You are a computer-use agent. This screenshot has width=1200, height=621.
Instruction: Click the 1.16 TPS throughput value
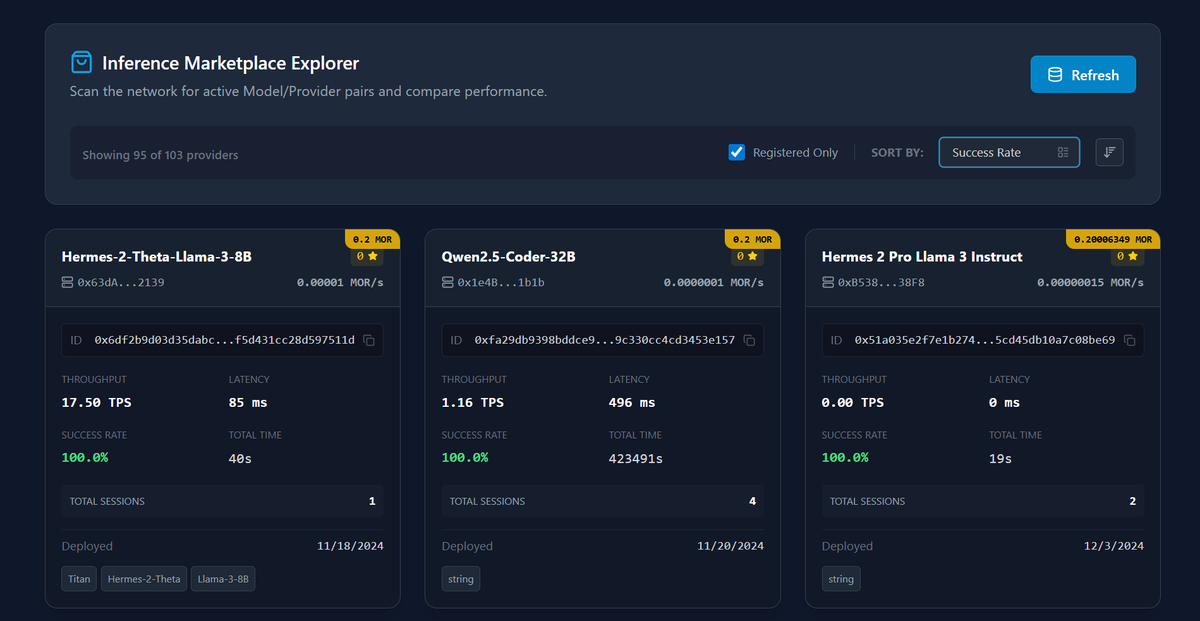click(473, 402)
